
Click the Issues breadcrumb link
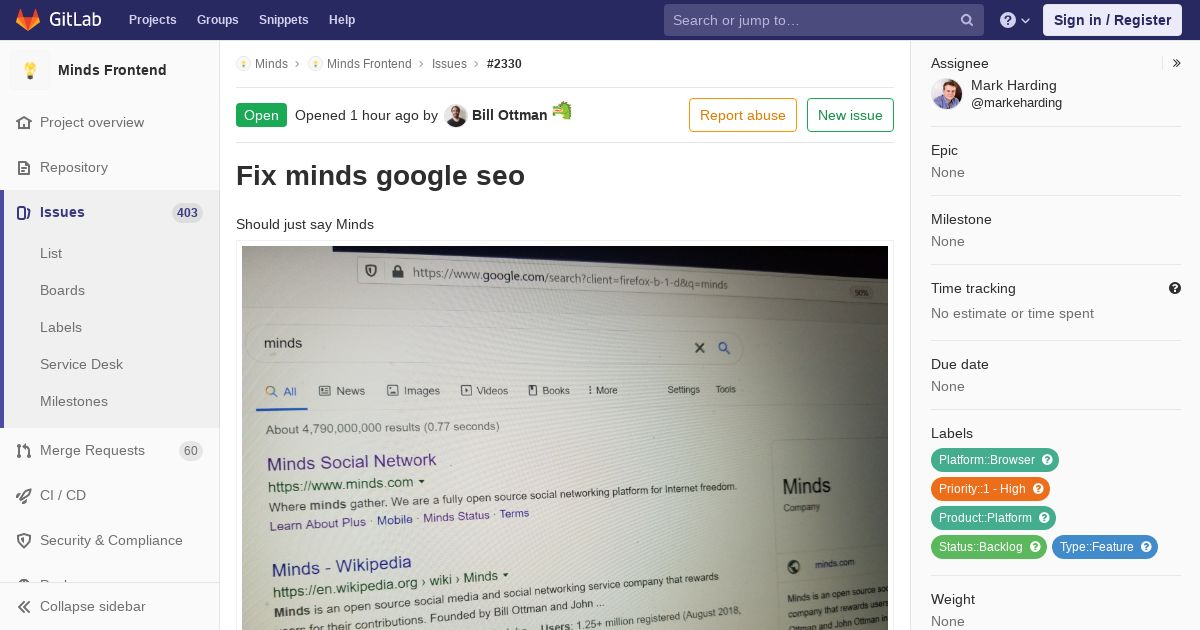449,64
